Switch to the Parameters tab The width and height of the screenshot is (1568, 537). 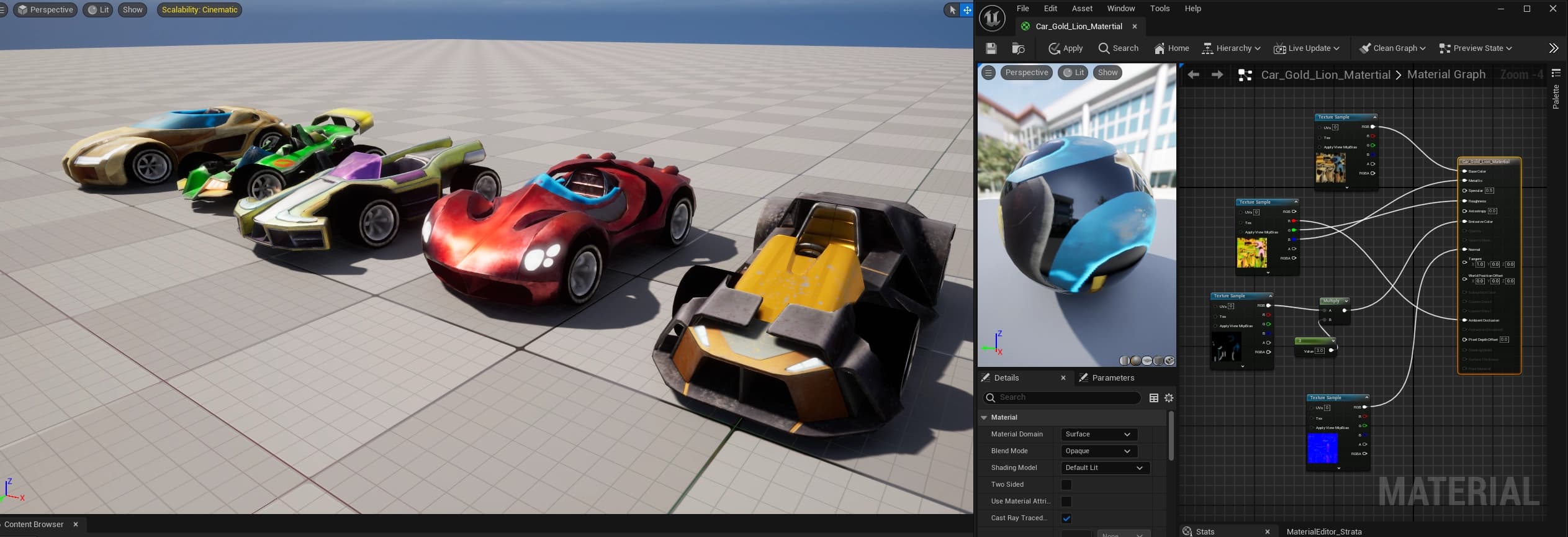coord(1112,378)
